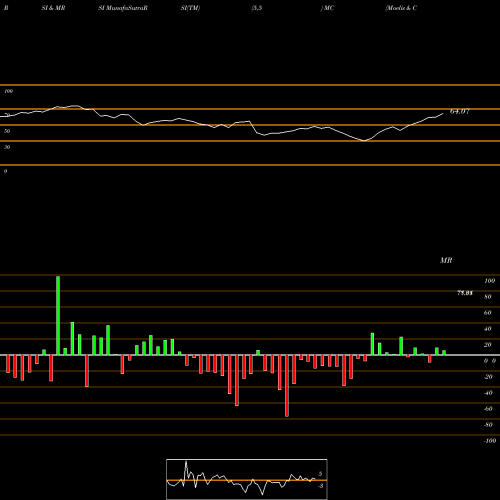This screenshot has width=500, height=500.
Task: Click the longest red bar in the MR histogram
Action: click(287, 386)
